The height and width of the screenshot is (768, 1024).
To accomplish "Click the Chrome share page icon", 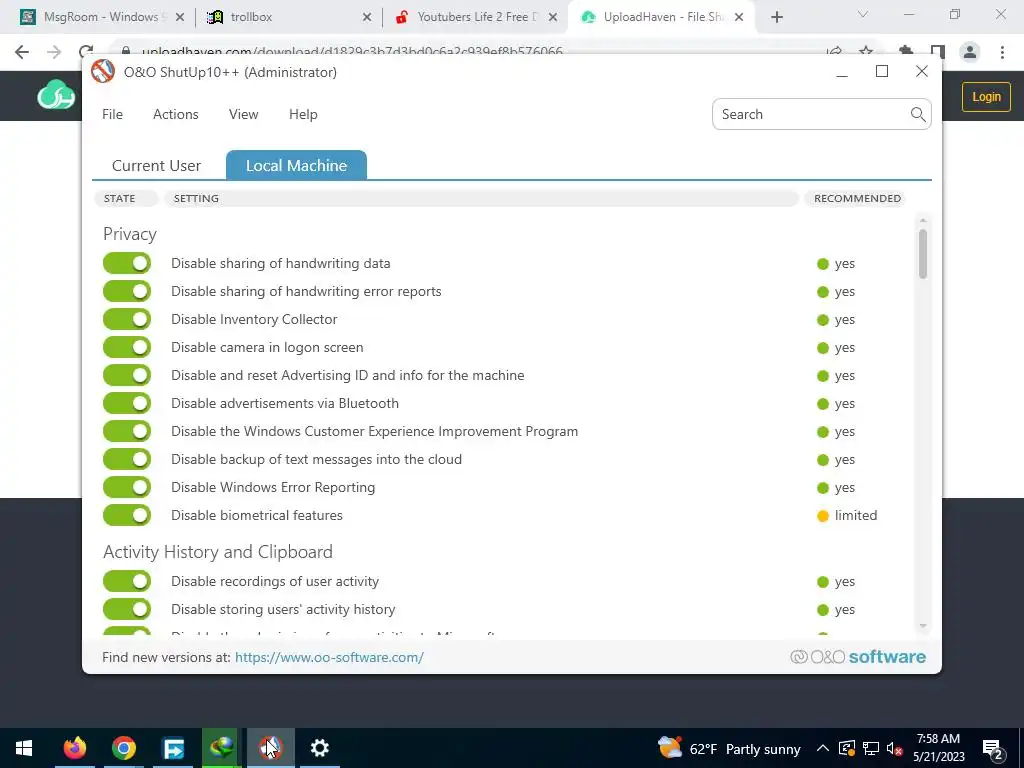I will (834, 51).
